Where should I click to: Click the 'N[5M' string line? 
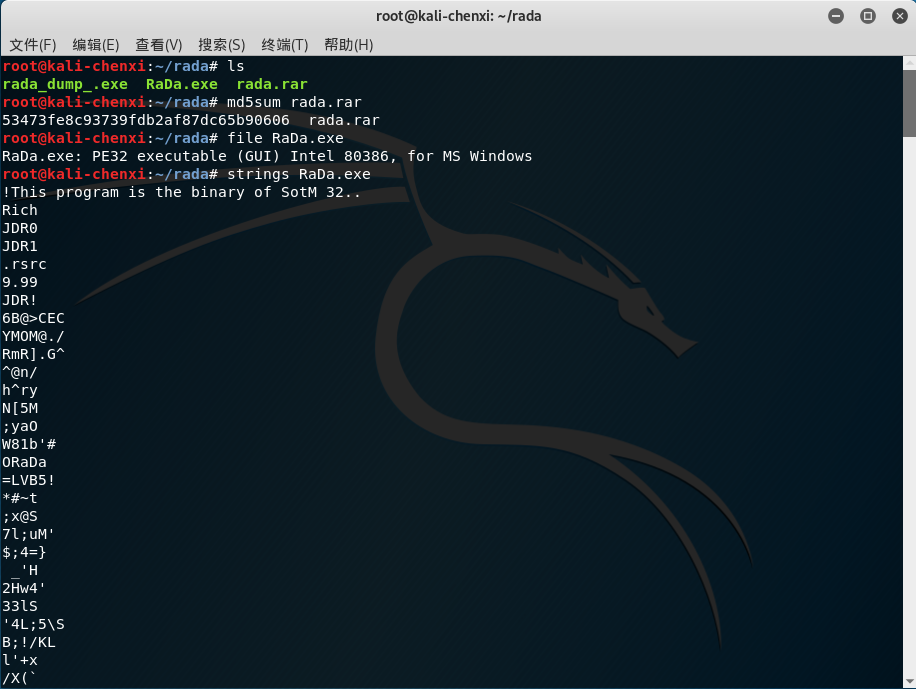click(x=20, y=408)
